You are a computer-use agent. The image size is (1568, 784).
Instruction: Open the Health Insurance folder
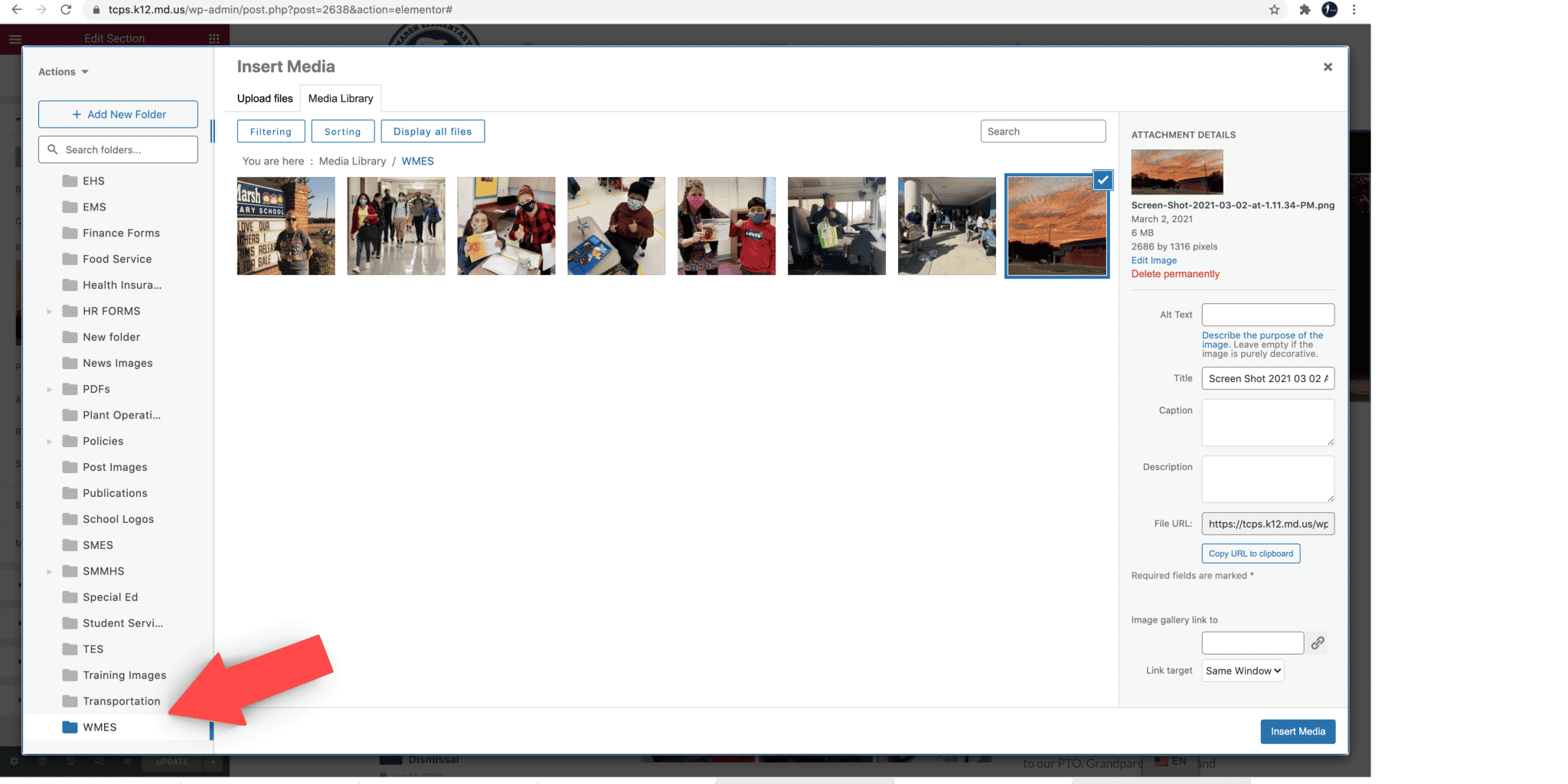[x=122, y=285]
